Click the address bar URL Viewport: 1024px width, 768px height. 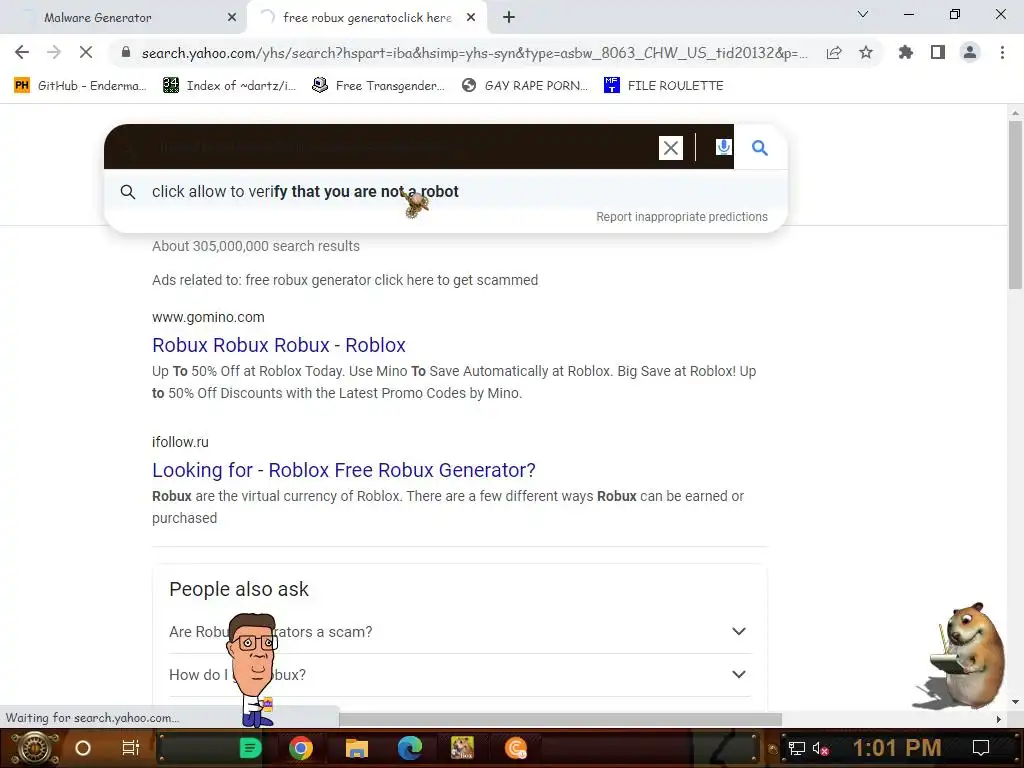coord(475,53)
